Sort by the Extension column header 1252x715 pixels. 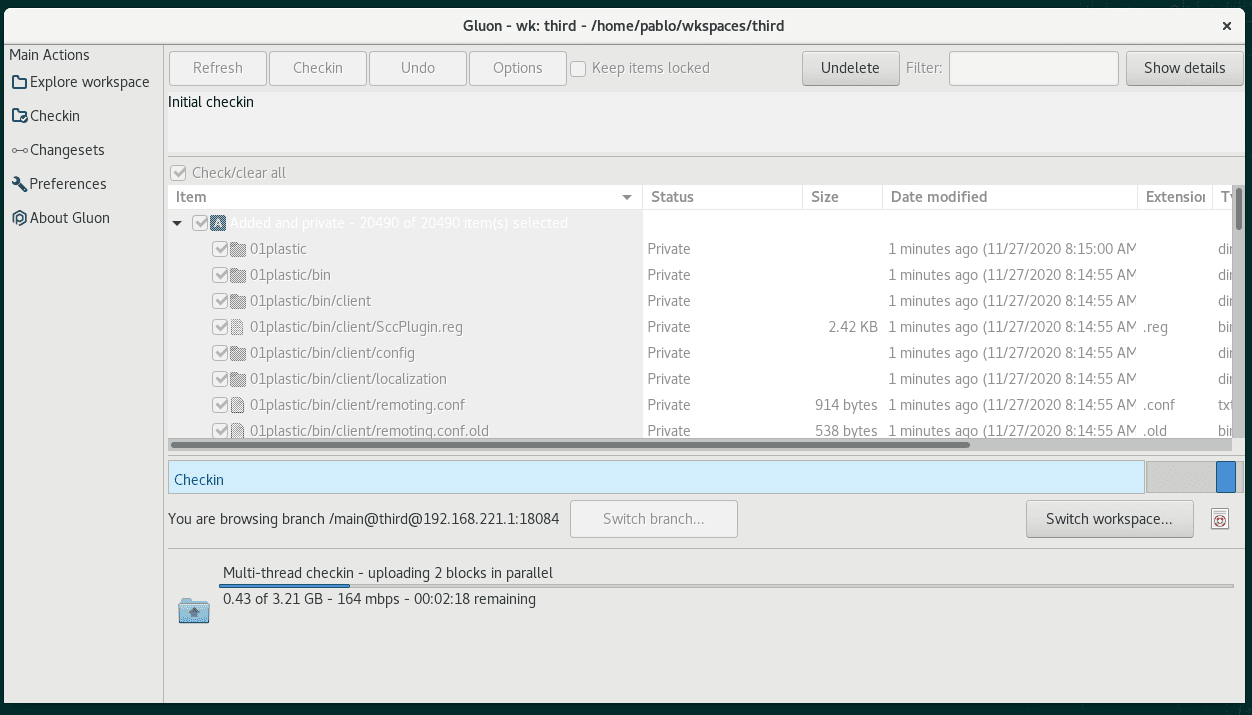click(1175, 197)
